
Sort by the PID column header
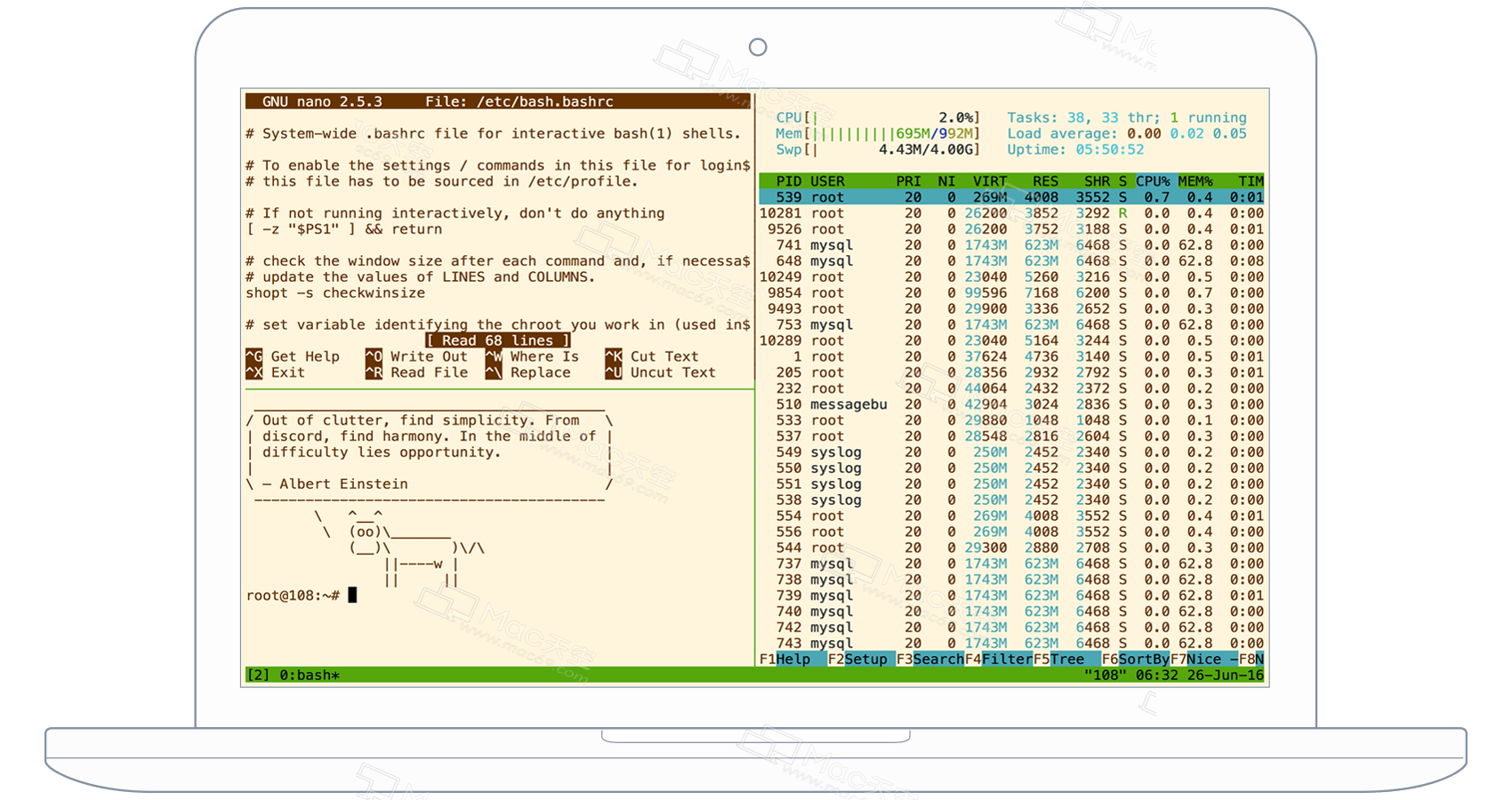pos(788,181)
